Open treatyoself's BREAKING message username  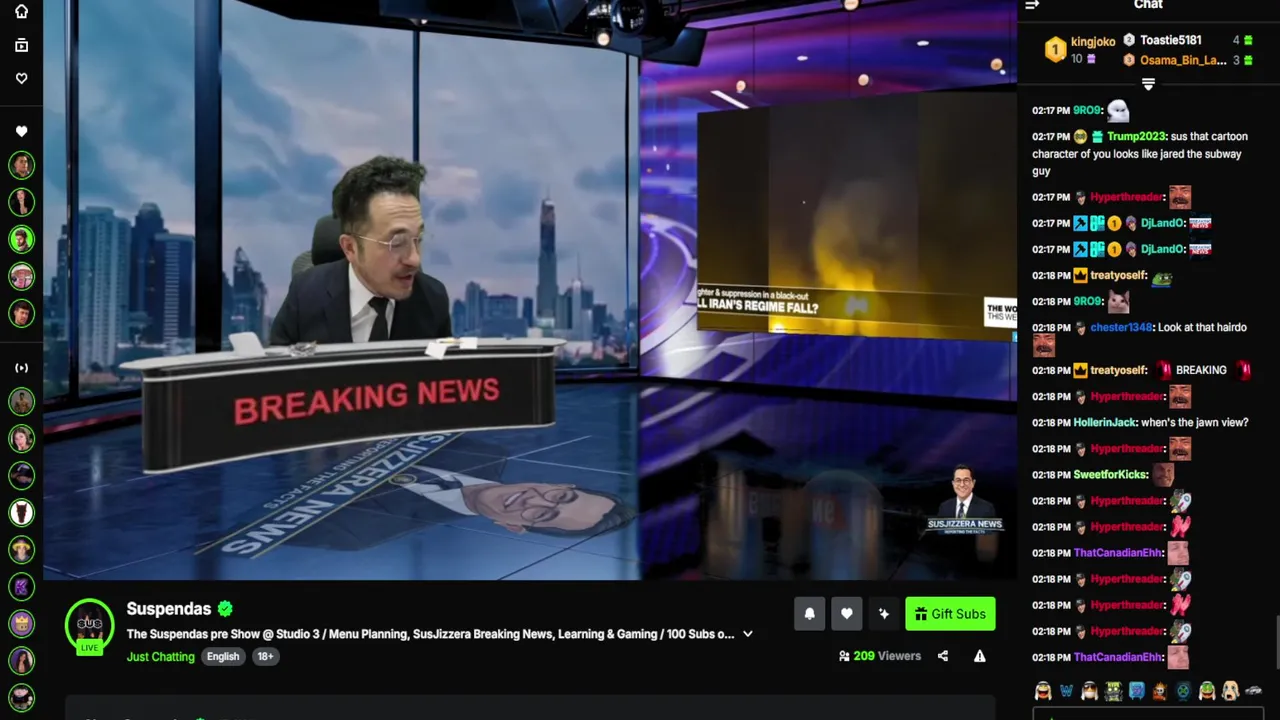click(x=1118, y=370)
